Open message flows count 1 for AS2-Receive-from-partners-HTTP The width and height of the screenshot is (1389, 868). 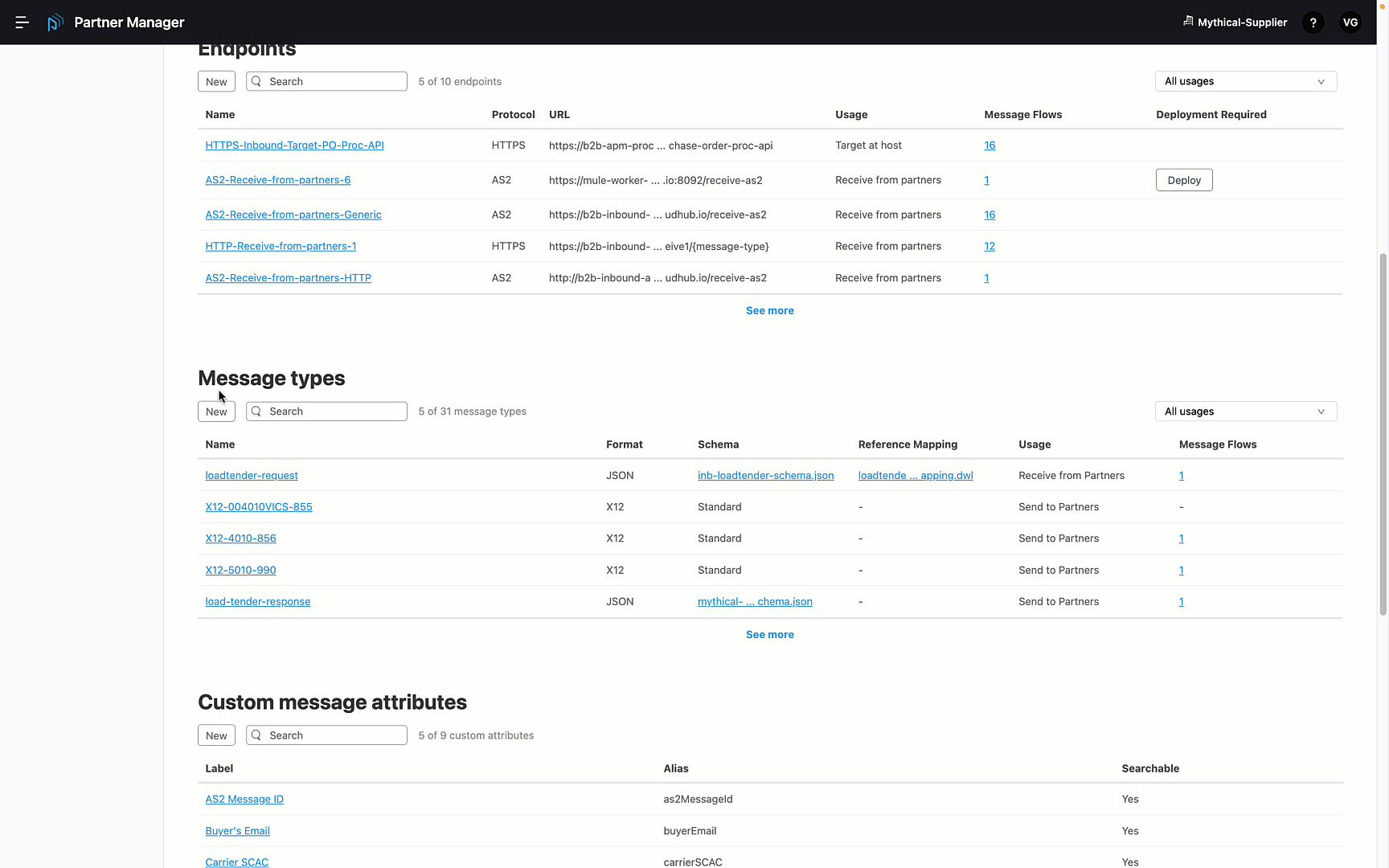coord(986,278)
